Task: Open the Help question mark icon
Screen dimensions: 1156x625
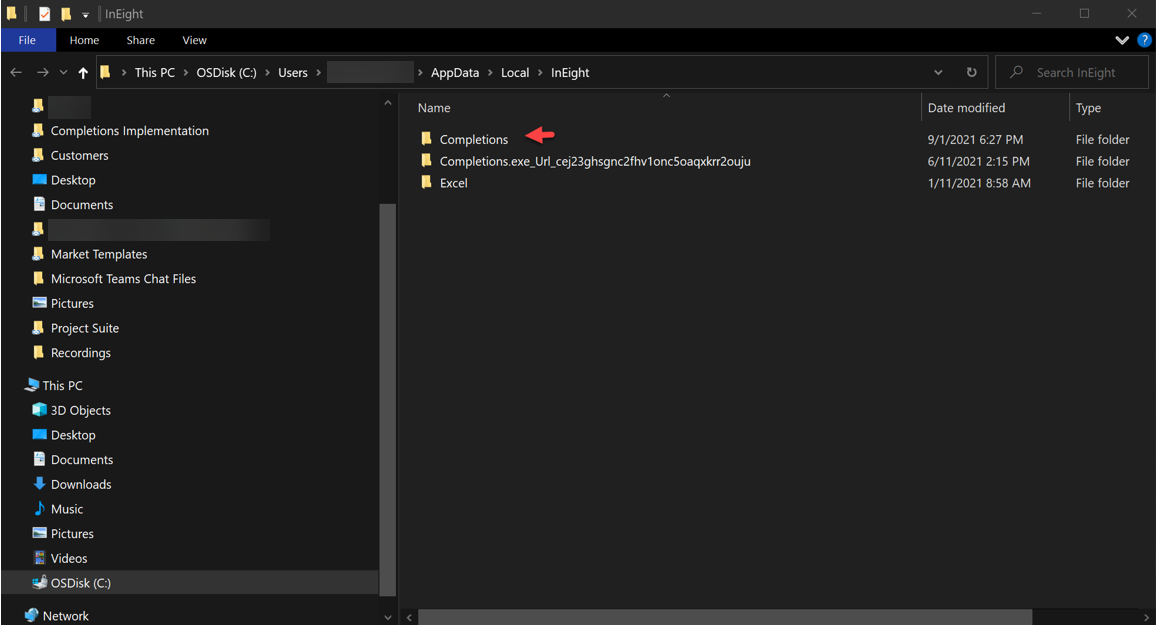Action: (1144, 40)
